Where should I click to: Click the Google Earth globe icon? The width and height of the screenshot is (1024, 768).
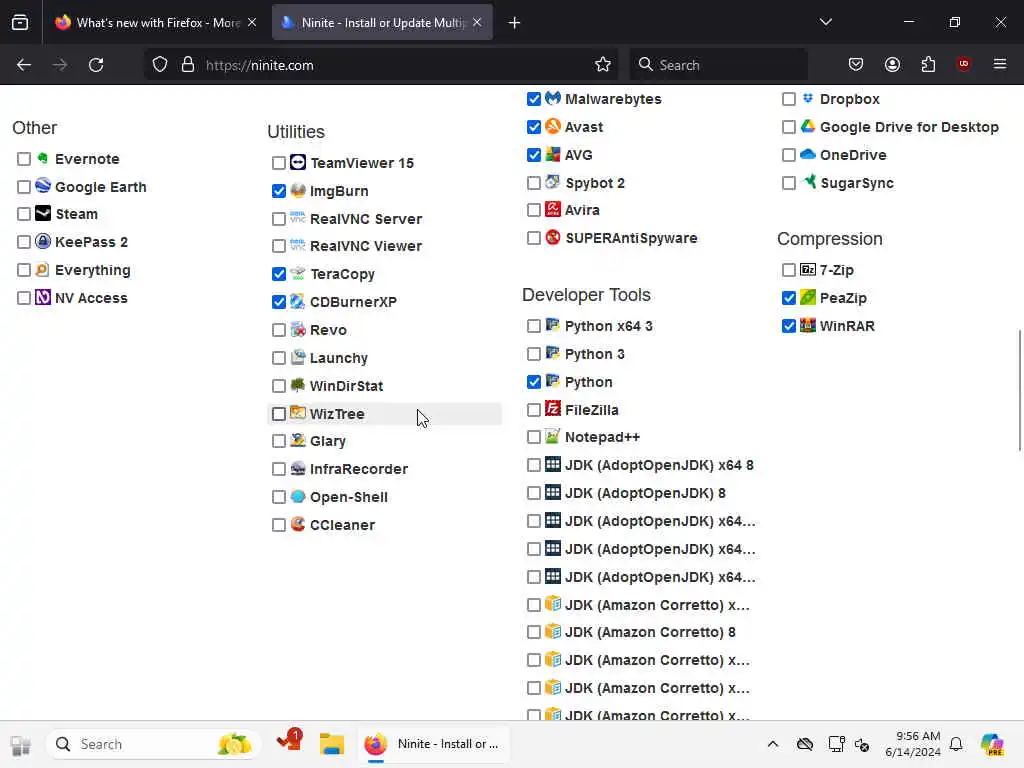pos(42,185)
